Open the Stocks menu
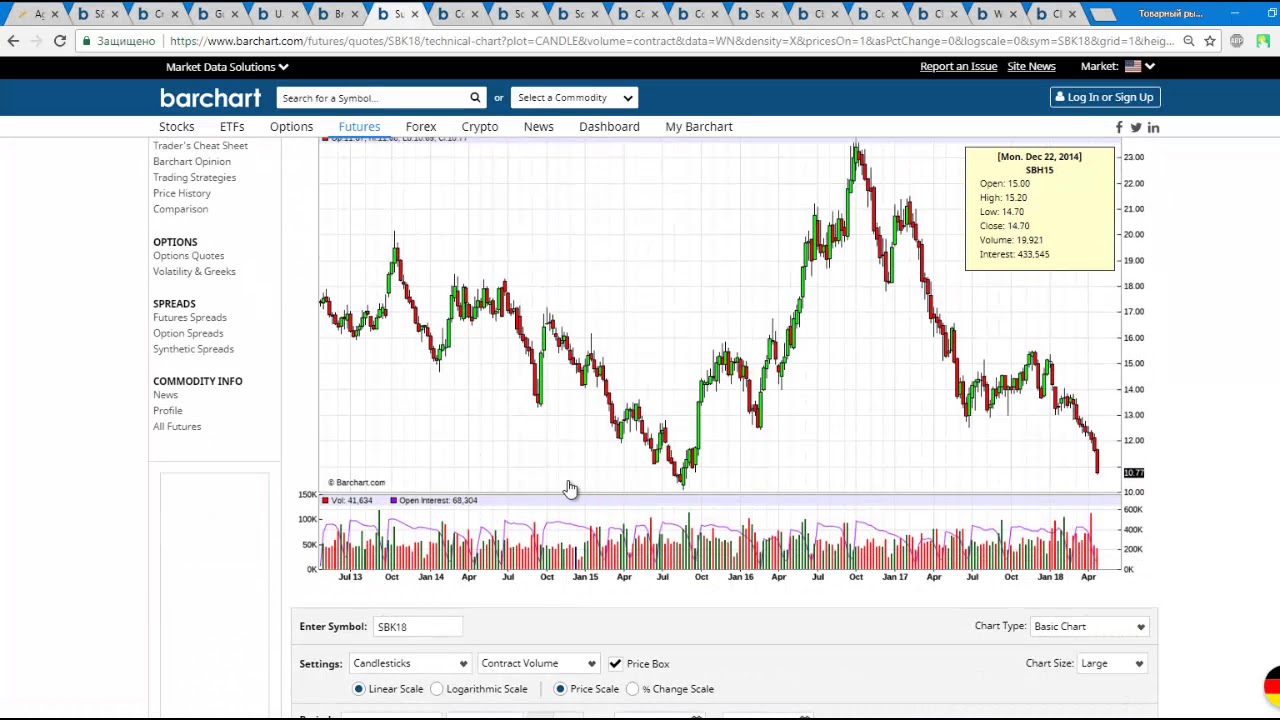 (177, 127)
